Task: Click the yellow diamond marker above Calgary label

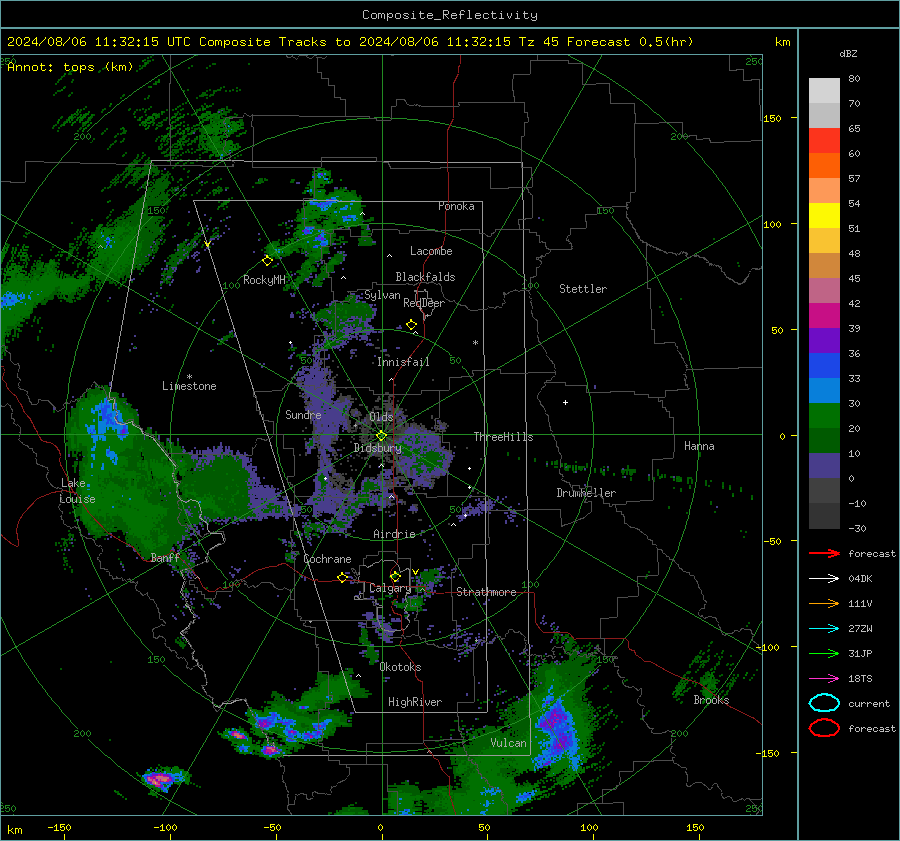Action: click(395, 576)
